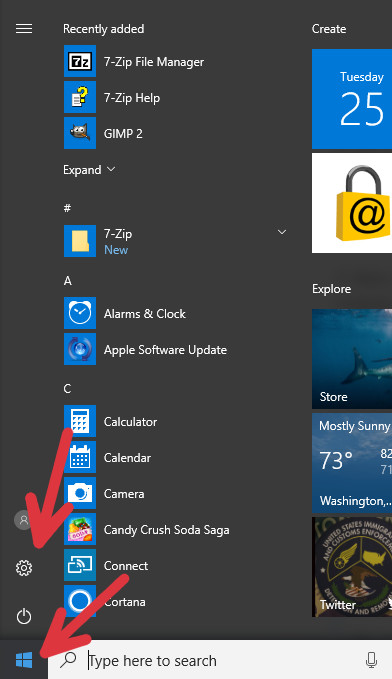Open the Camera app icon
The height and width of the screenshot is (679, 392).
point(80,493)
